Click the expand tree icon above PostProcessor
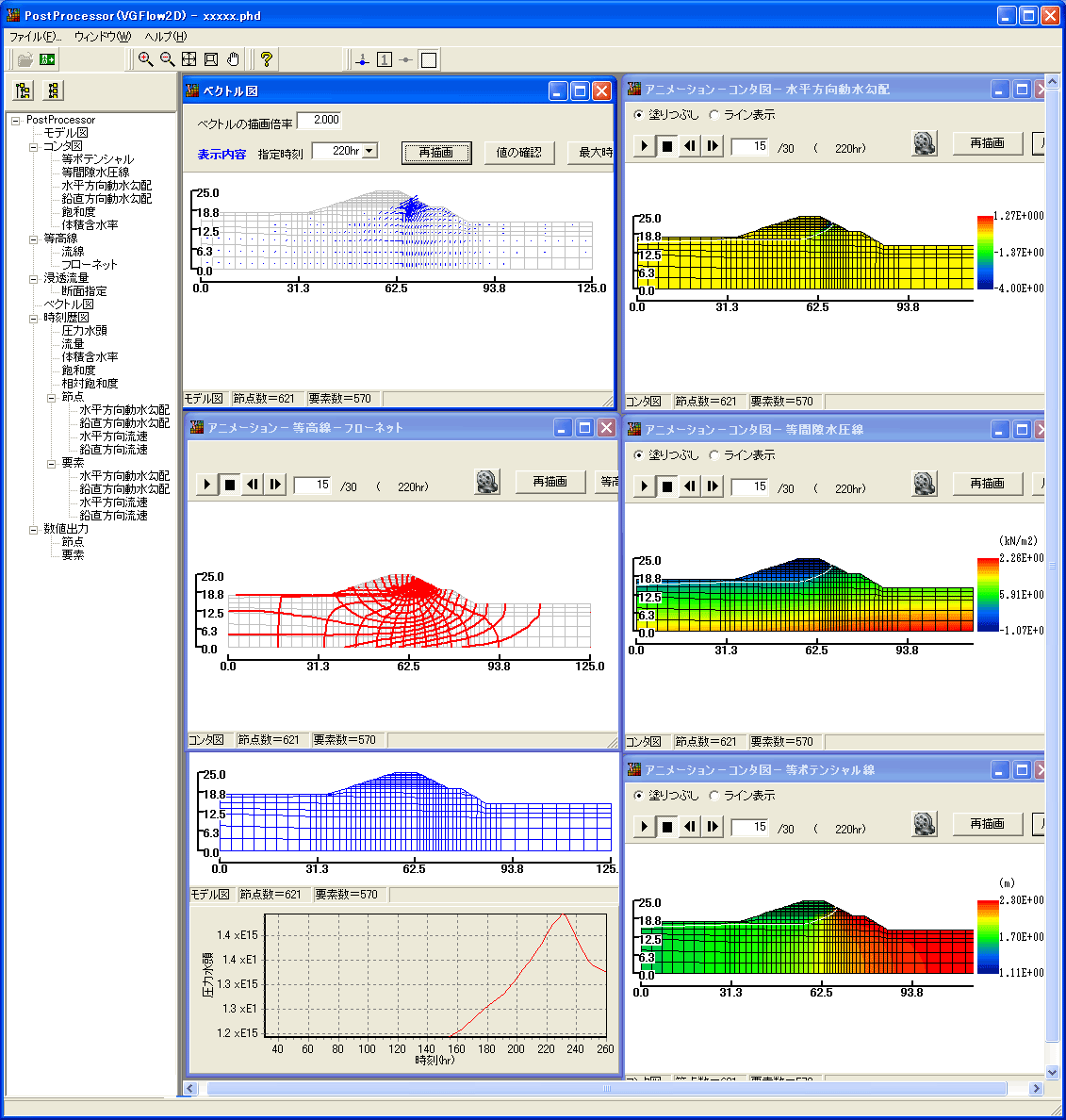The height and width of the screenshot is (1120, 1066). click(x=24, y=91)
